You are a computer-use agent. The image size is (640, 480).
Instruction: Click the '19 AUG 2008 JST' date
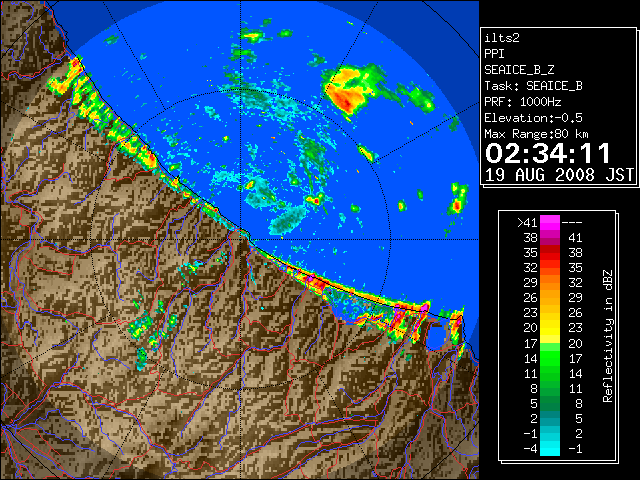[559, 175]
